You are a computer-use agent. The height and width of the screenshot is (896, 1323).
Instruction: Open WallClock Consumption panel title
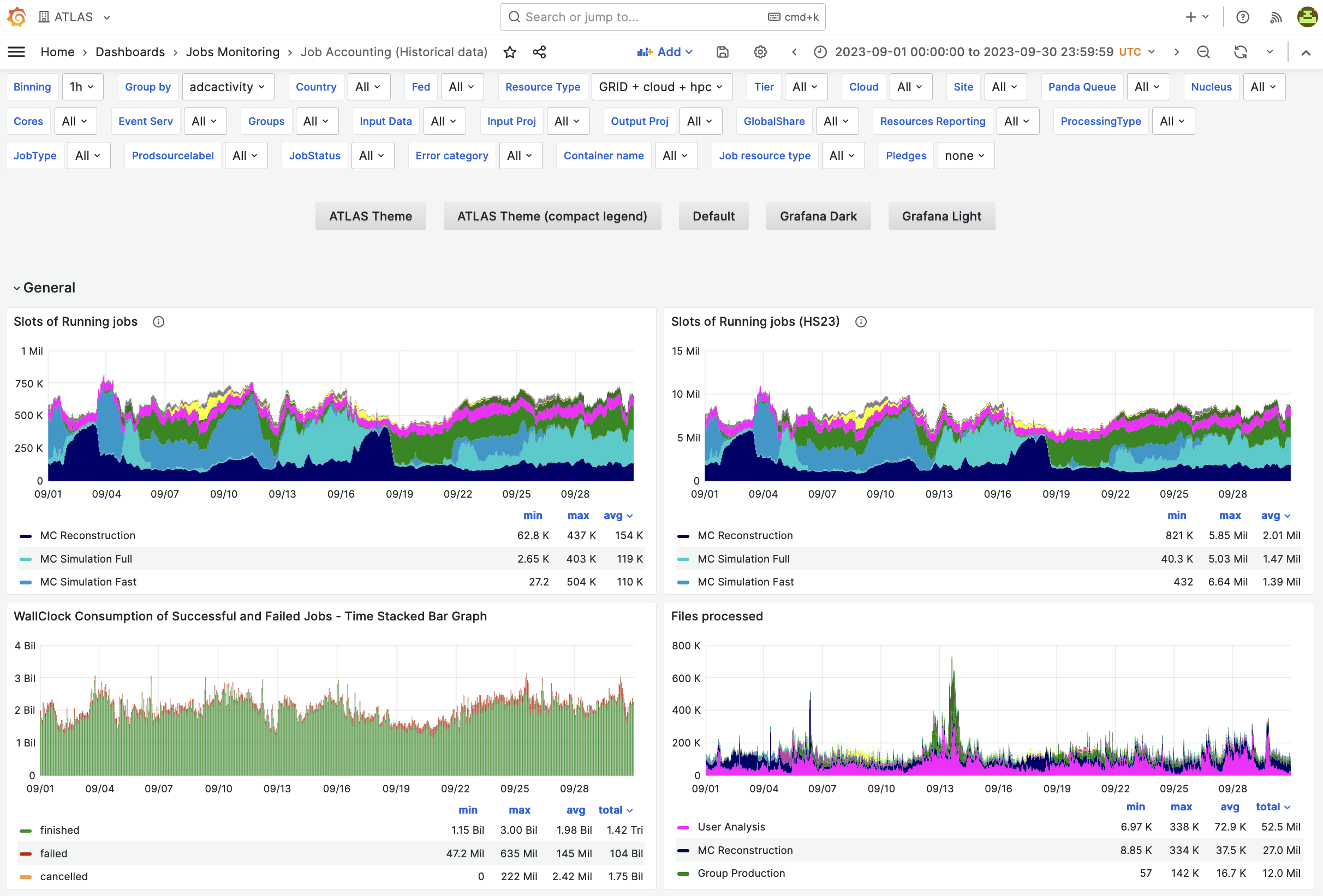point(250,616)
